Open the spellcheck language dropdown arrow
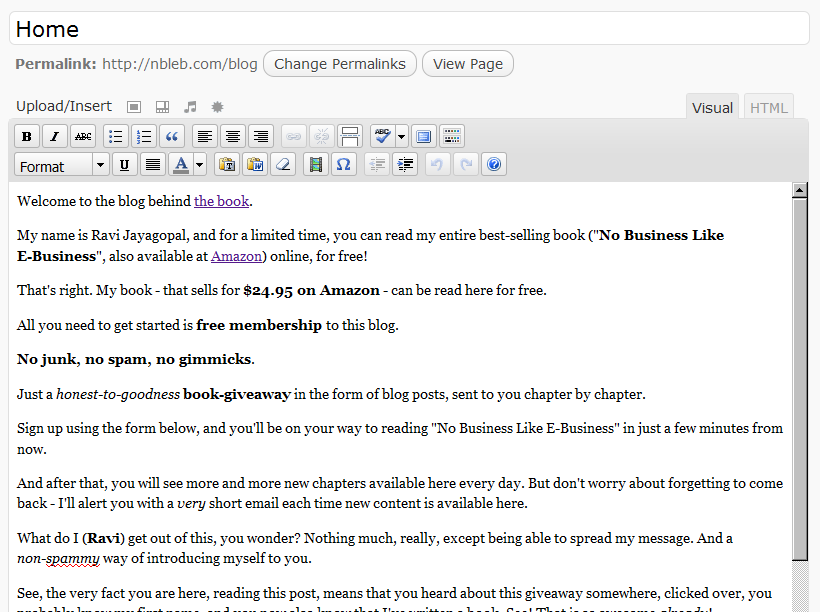This screenshot has width=820, height=612. (x=401, y=137)
